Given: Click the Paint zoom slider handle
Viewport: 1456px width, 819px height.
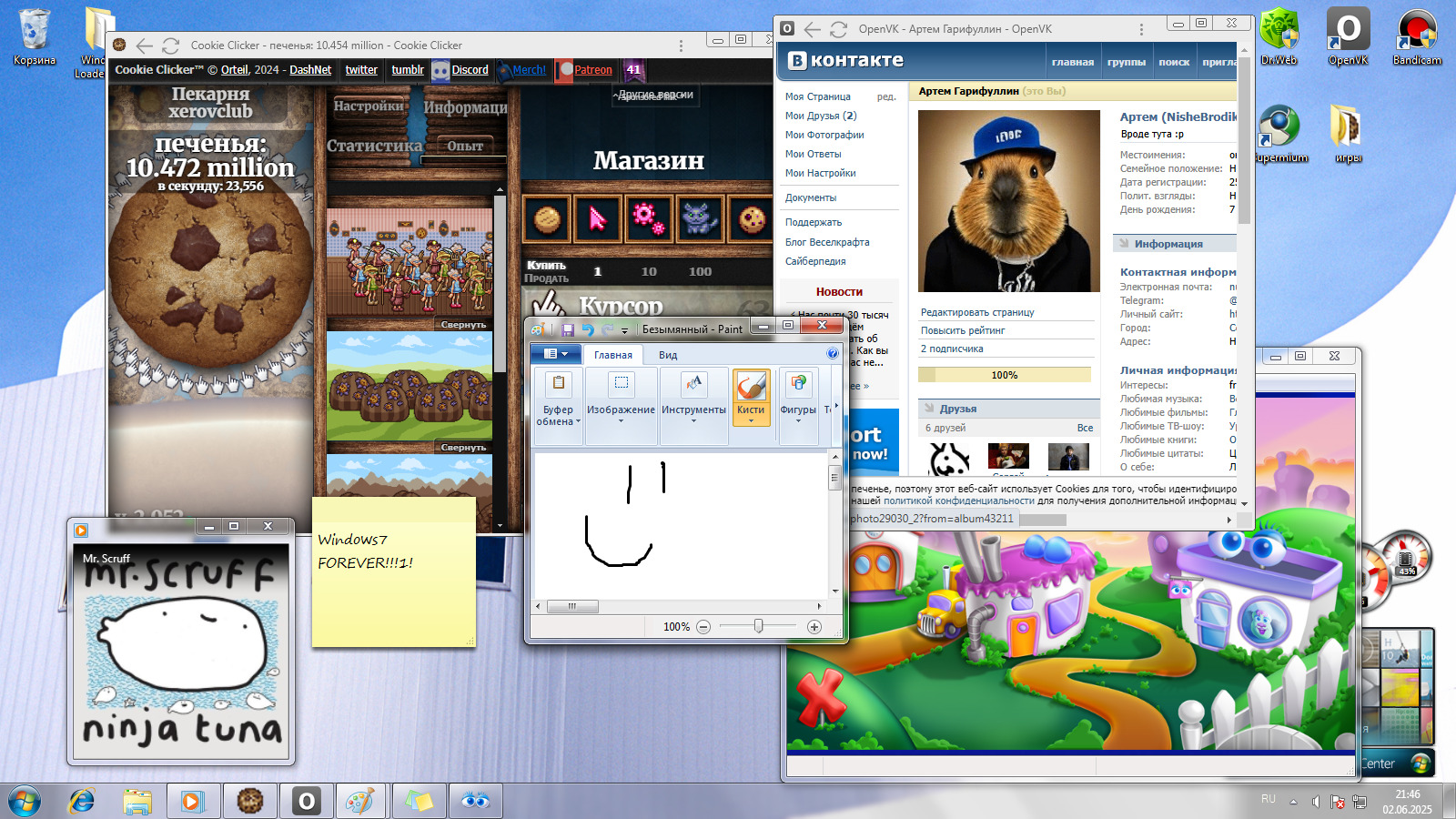Looking at the screenshot, I should (758, 626).
